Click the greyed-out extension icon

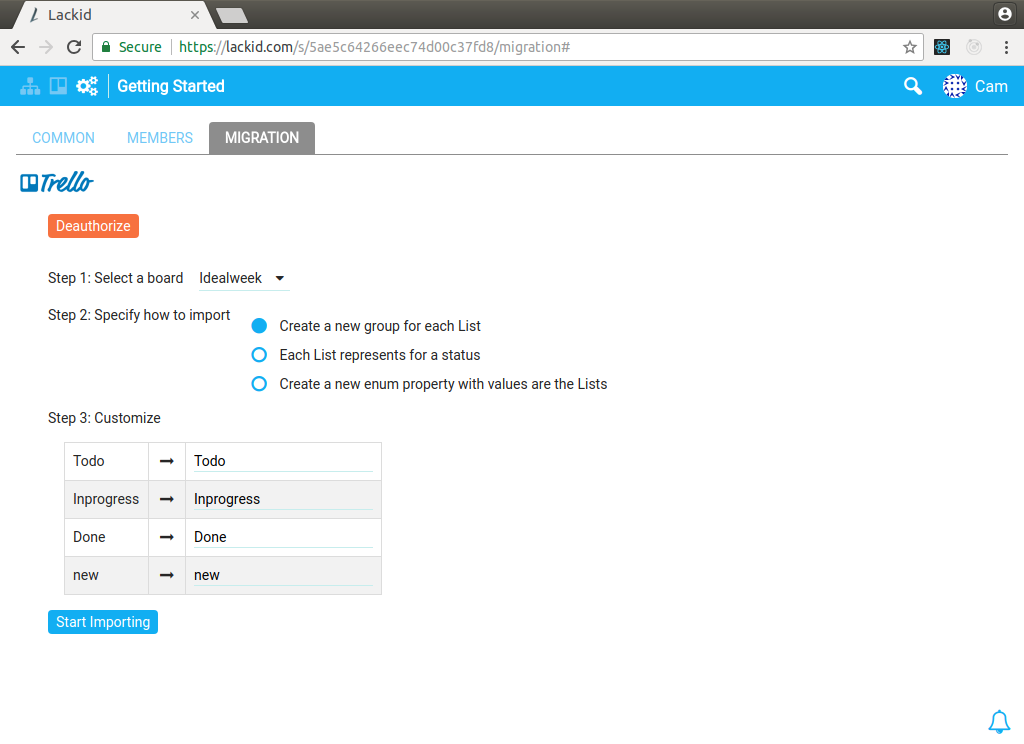[974, 47]
